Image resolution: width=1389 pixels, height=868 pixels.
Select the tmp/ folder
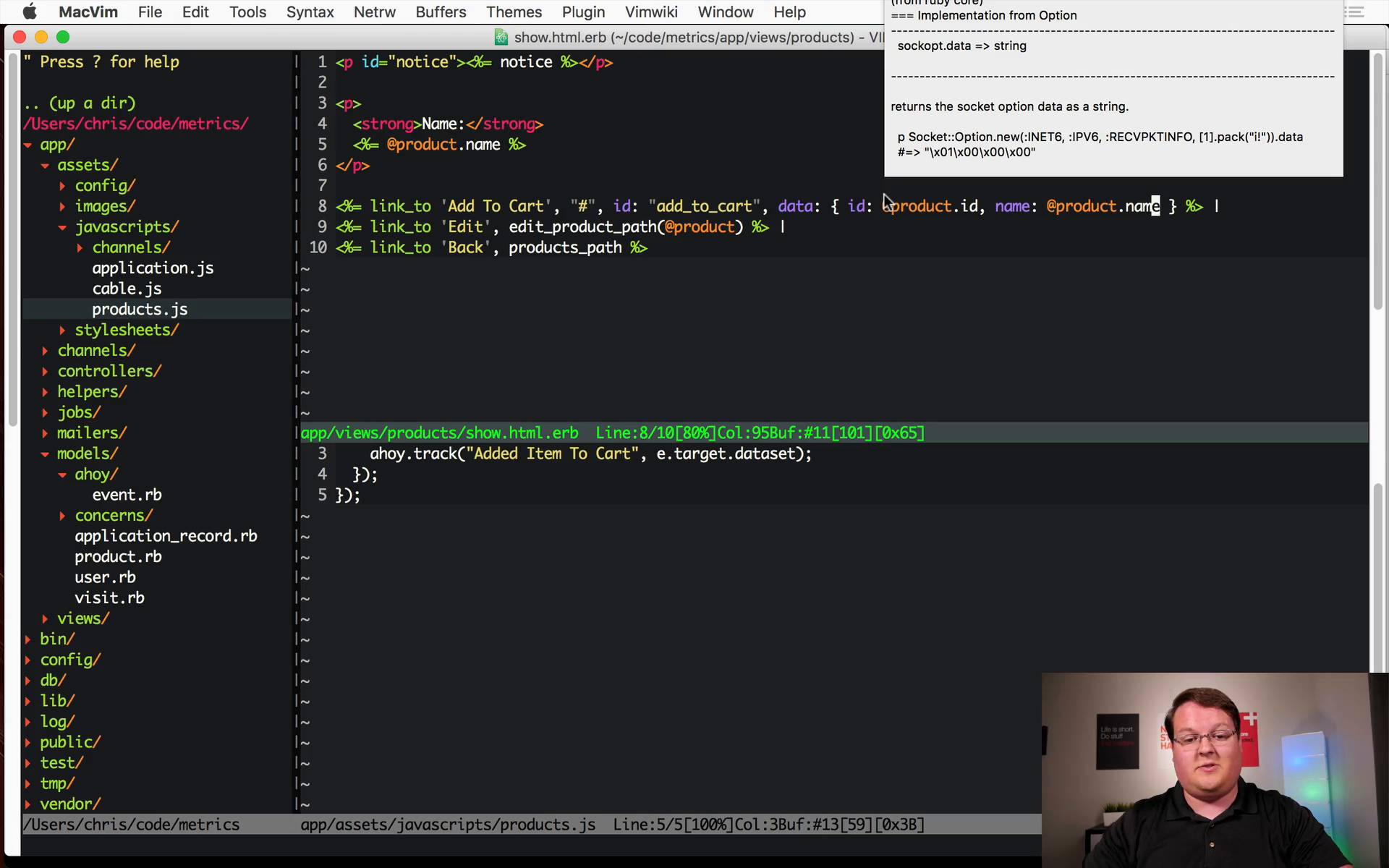tap(57, 783)
